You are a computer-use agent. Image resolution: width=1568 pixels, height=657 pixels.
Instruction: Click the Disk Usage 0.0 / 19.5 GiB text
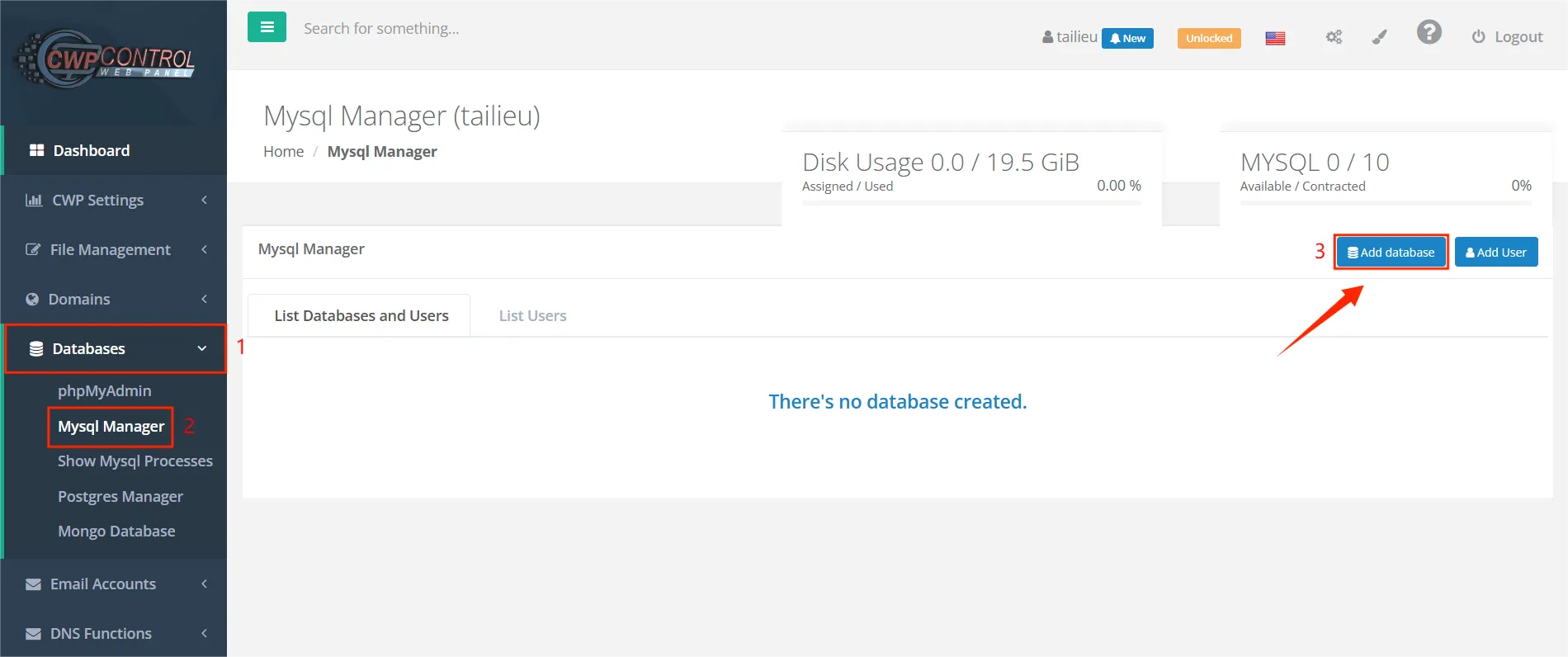pos(941,162)
